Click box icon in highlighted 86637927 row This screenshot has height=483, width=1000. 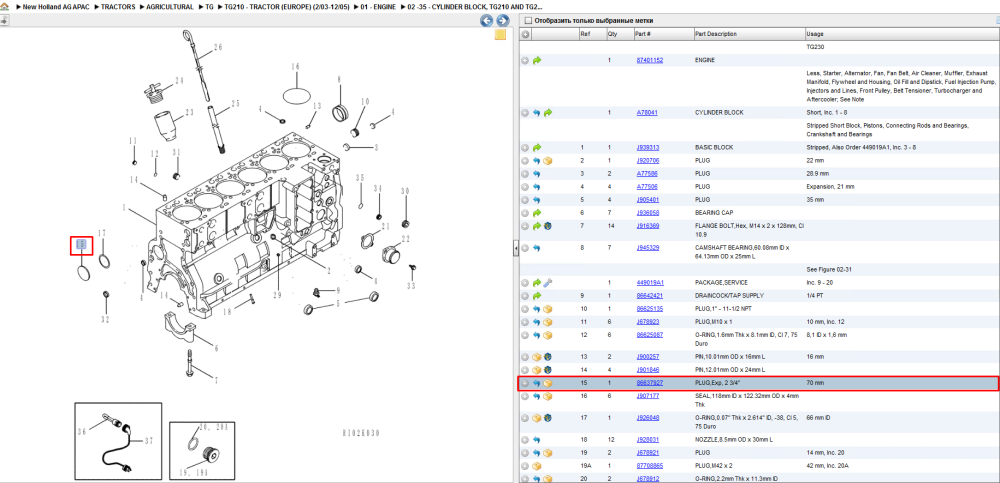click(x=547, y=383)
